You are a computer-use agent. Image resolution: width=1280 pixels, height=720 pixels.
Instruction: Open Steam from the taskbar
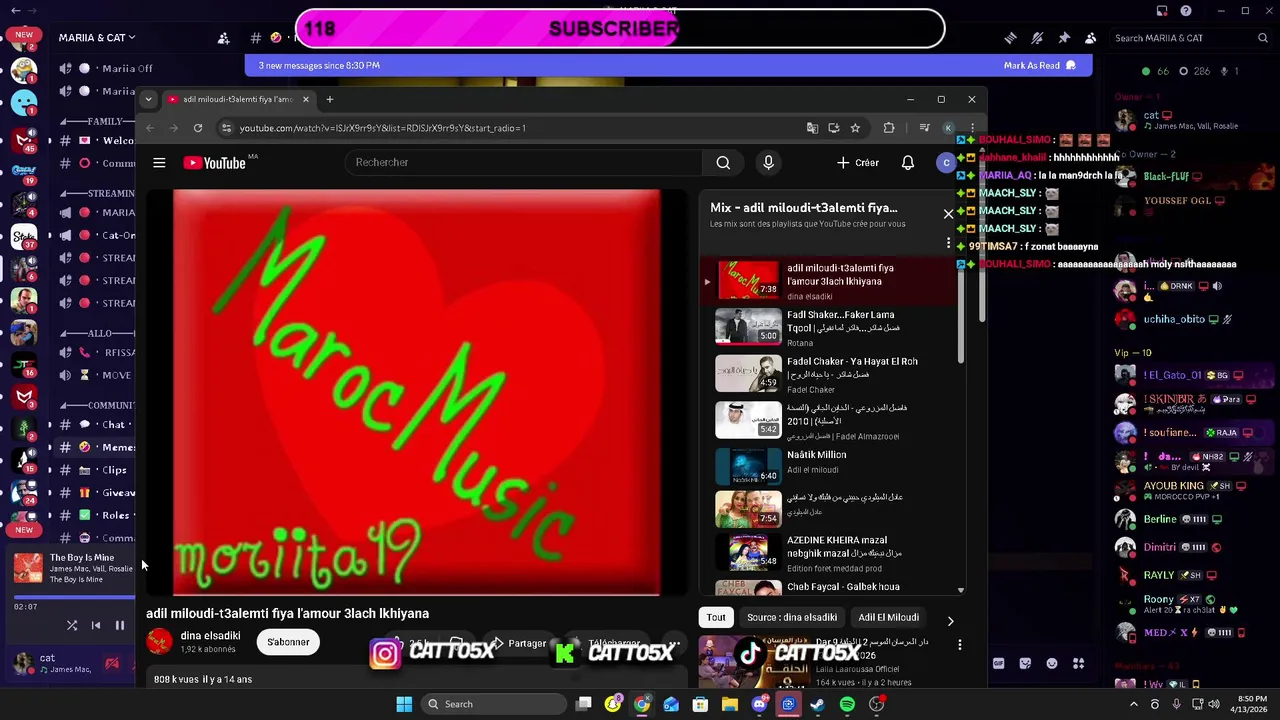(x=817, y=704)
